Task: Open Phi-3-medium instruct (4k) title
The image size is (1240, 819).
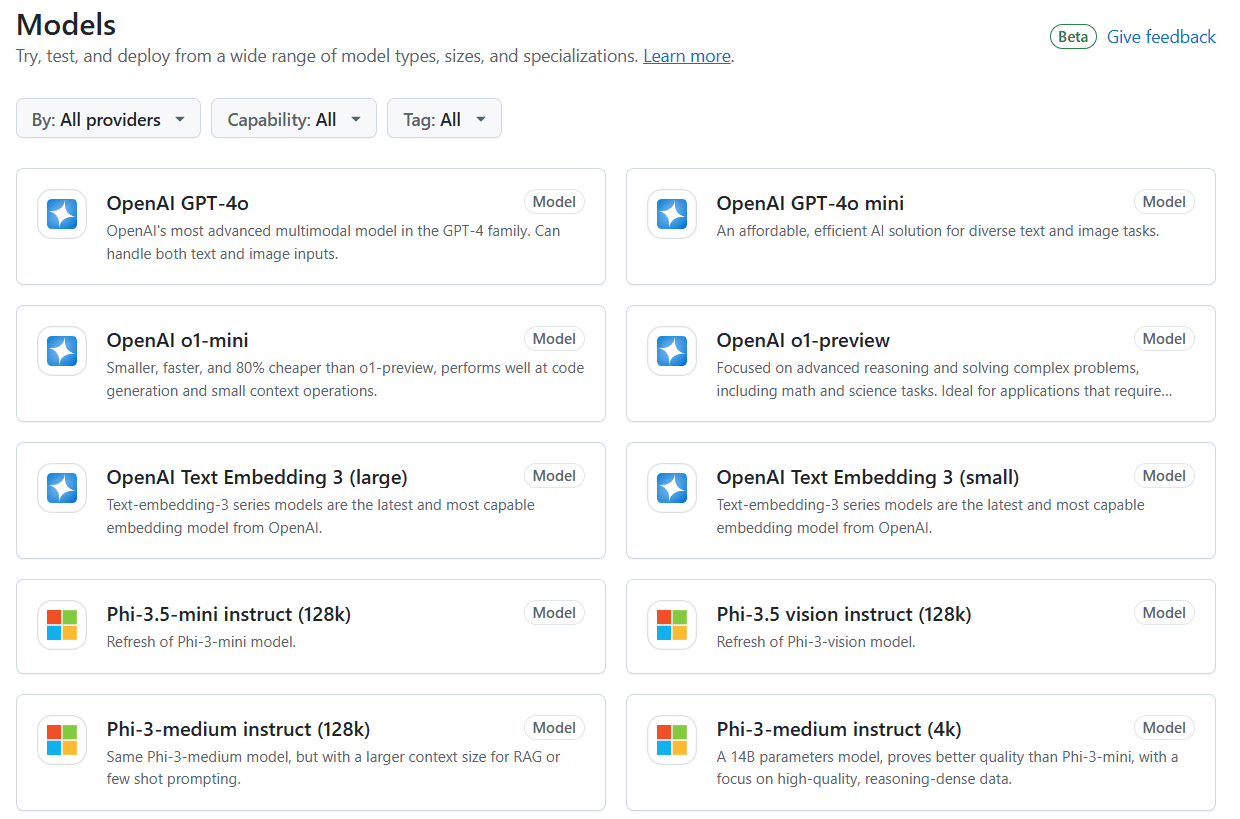Action: (839, 729)
